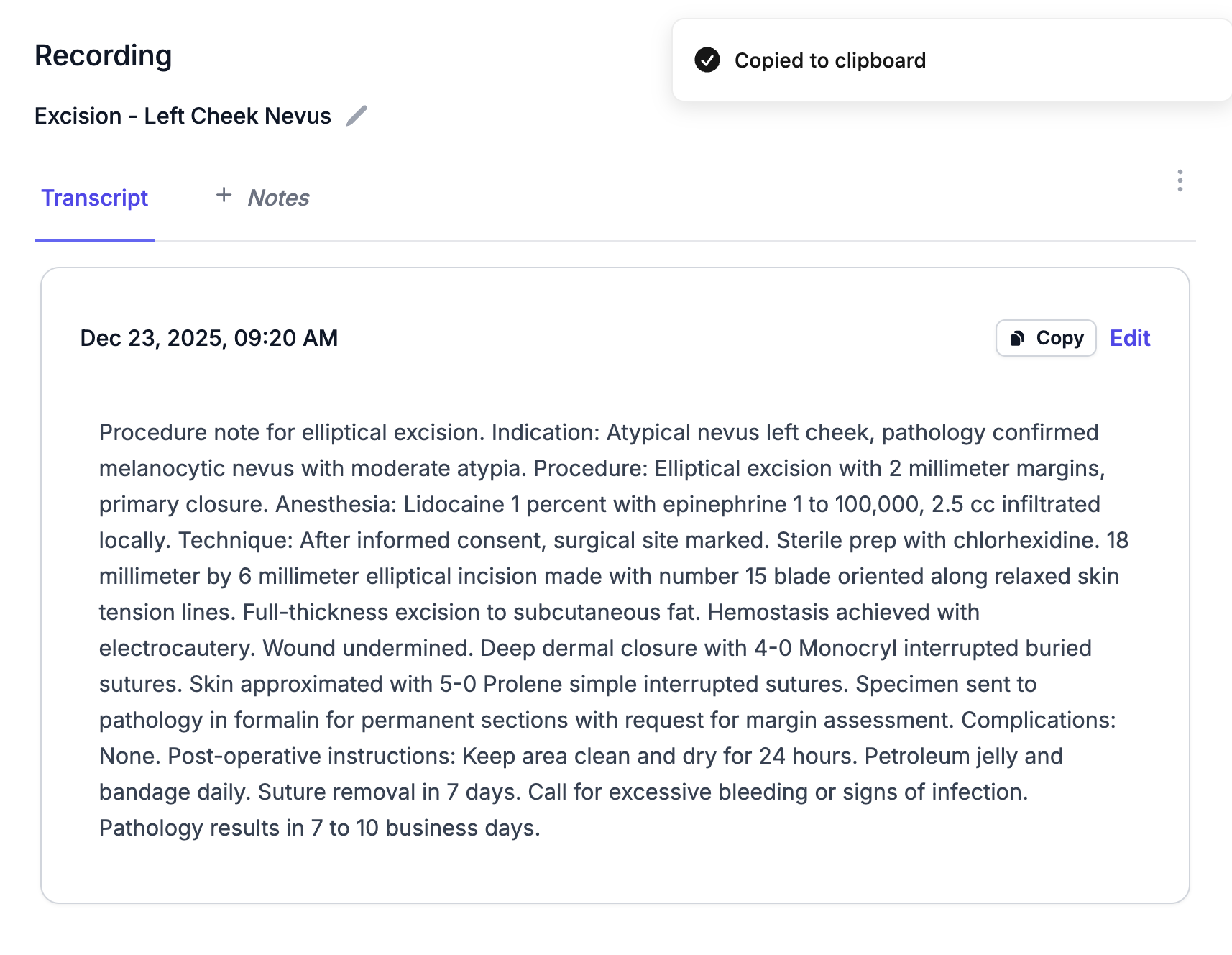
Task: Dismiss the 'Copied to clipboard' notification text
Action: (x=829, y=60)
